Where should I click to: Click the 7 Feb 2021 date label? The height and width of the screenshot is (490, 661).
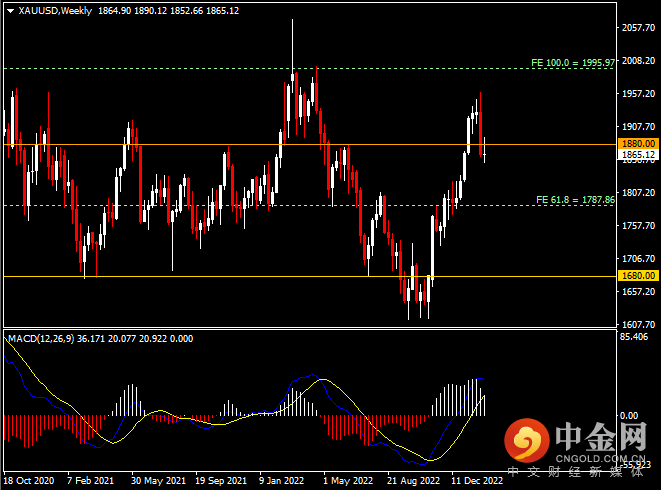(91, 479)
